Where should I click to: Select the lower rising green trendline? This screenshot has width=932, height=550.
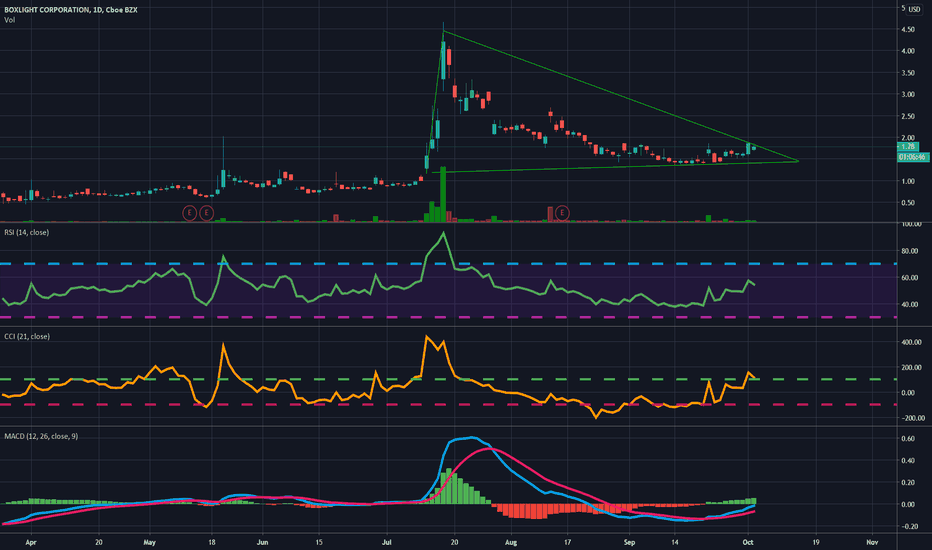pyautogui.click(x=615, y=167)
